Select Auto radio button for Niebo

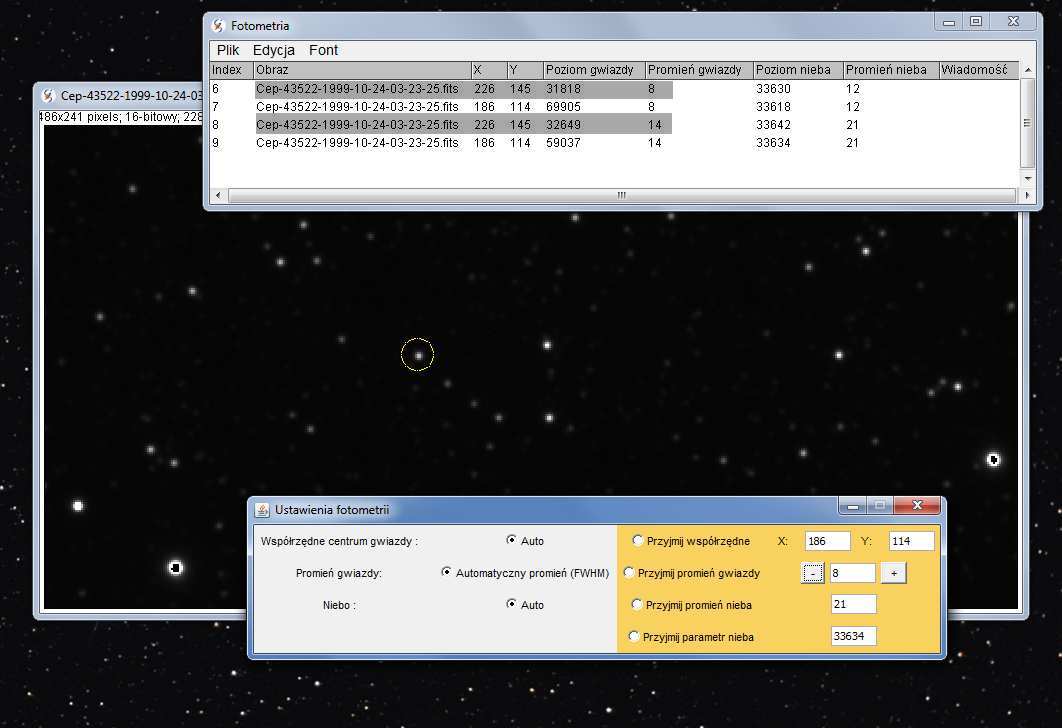[512, 604]
